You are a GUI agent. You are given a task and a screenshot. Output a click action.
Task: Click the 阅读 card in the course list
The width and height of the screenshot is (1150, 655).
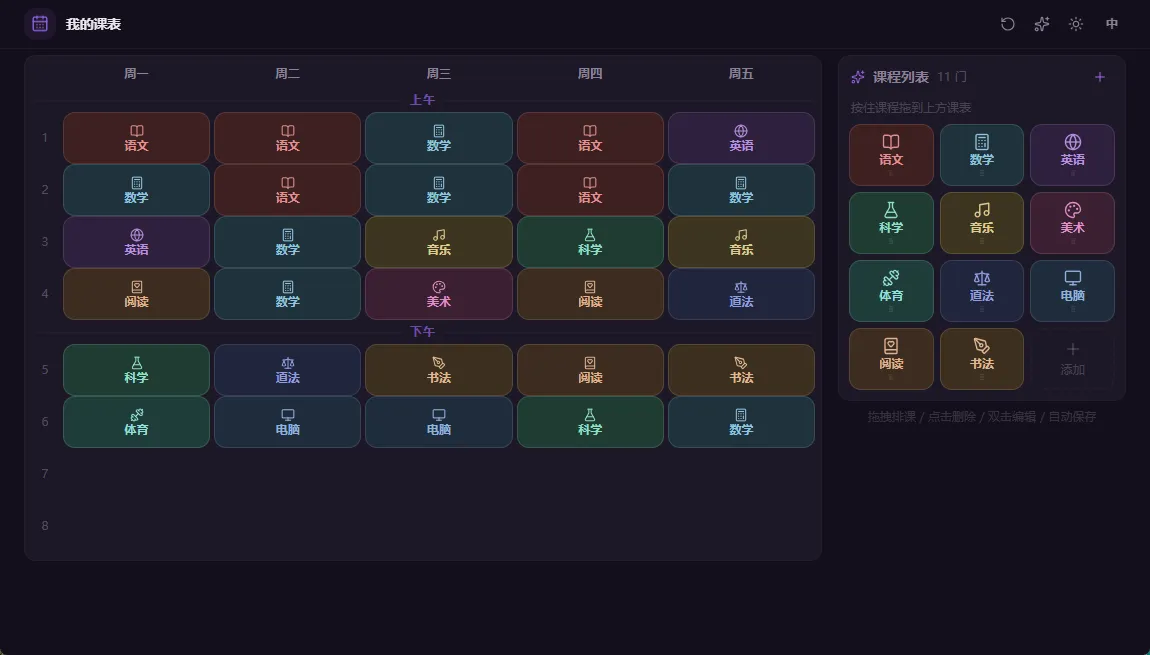pos(891,359)
